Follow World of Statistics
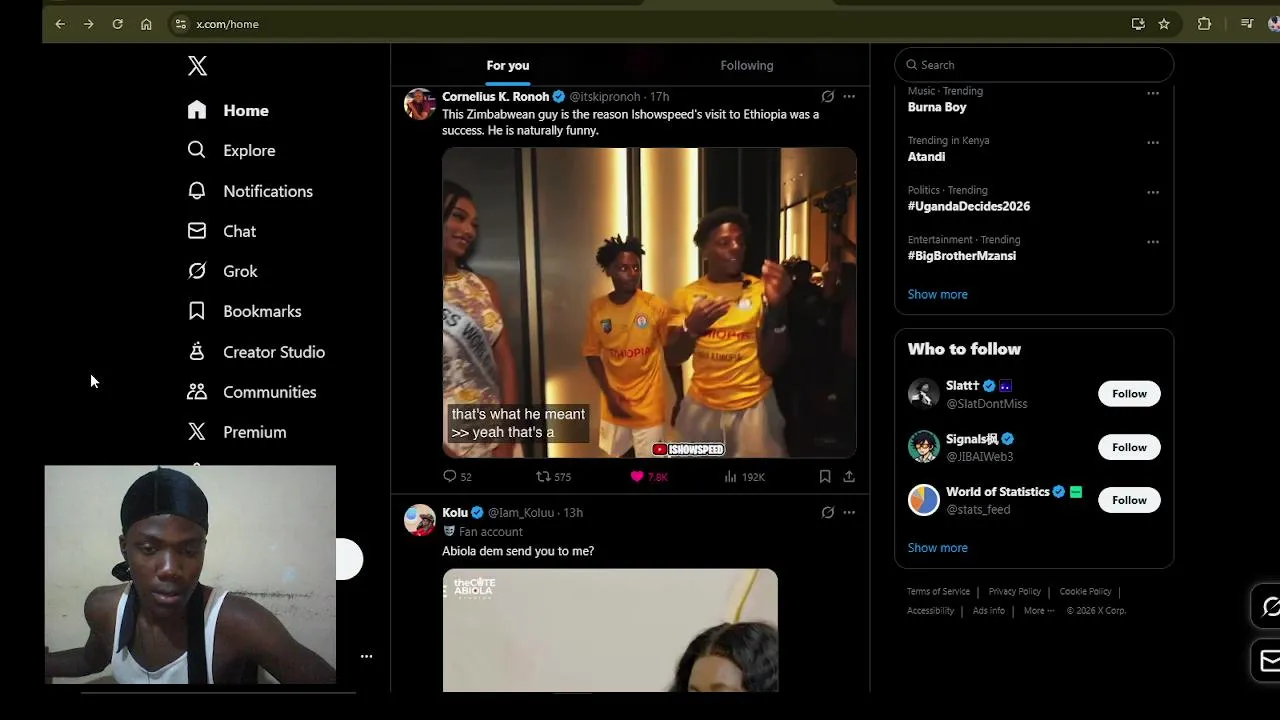This screenshot has height=720, width=1280. [x=1129, y=500]
